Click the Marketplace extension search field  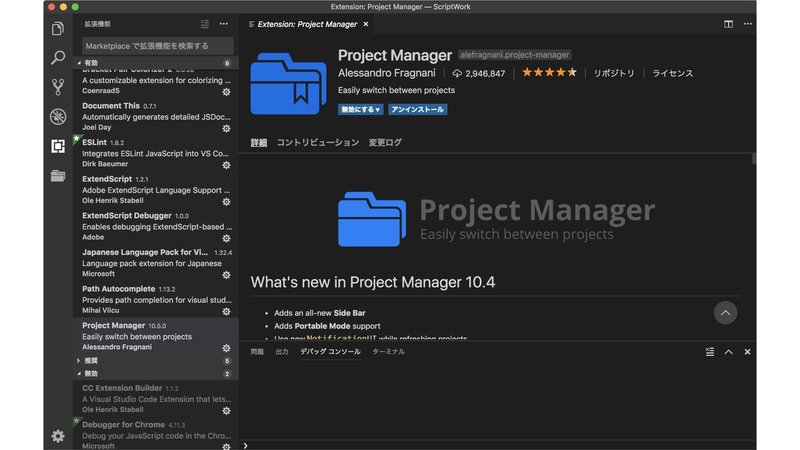(x=157, y=45)
